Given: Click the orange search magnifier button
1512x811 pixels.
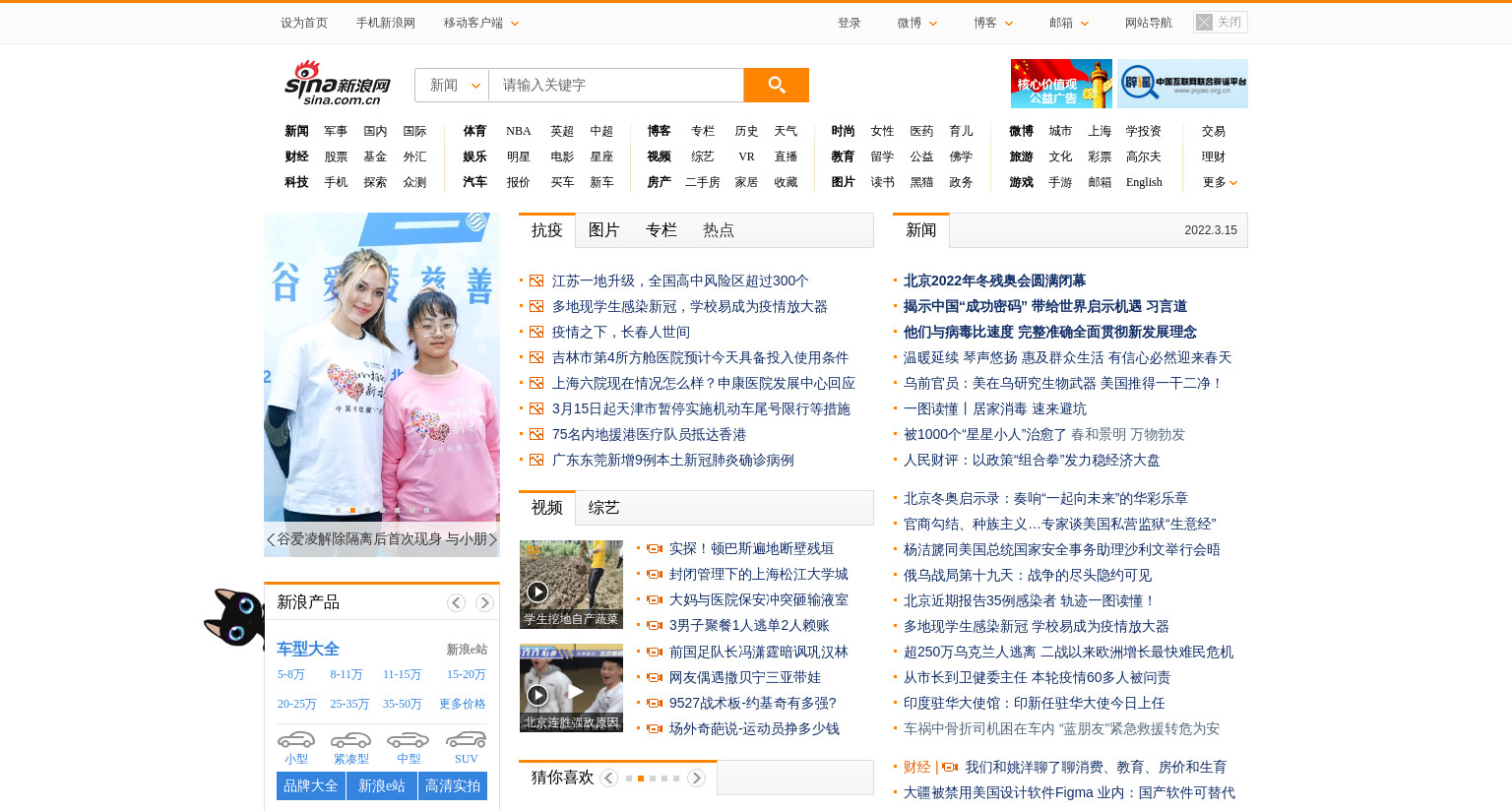Looking at the screenshot, I should pyautogui.click(x=776, y=85).
